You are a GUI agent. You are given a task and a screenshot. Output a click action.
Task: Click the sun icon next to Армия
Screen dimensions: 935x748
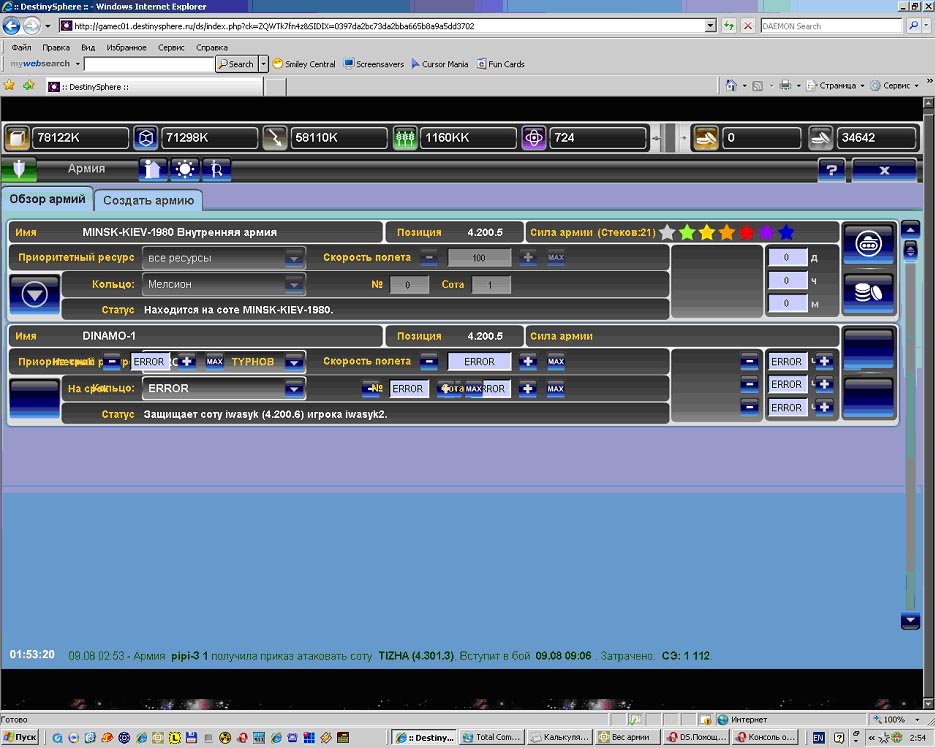point(185,170)
